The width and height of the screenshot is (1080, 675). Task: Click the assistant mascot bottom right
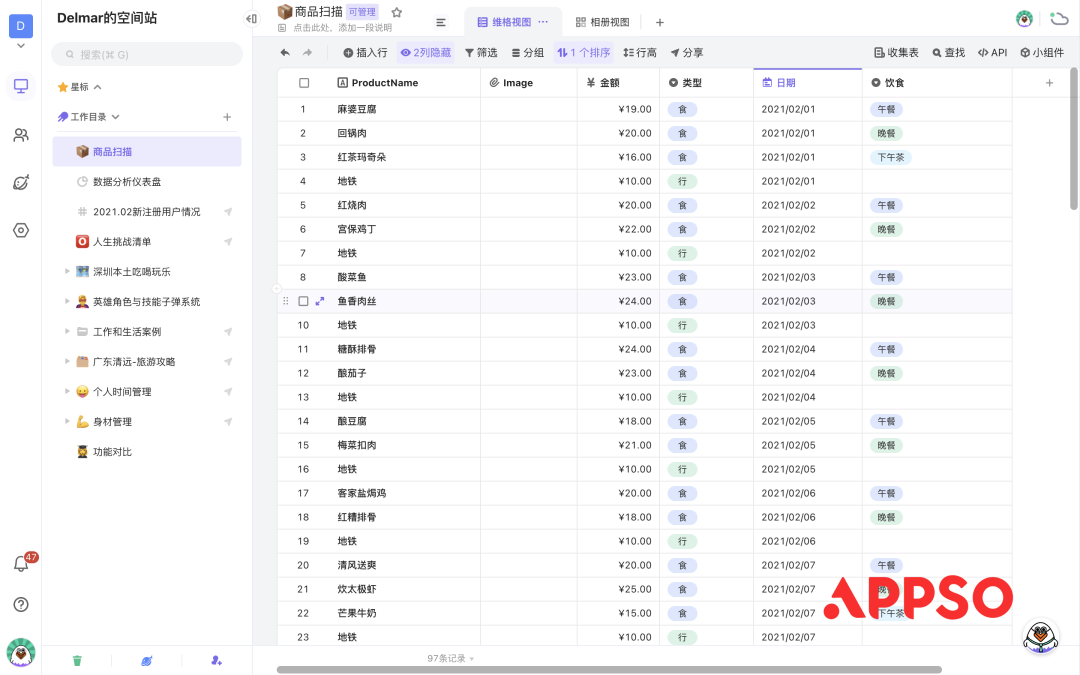point(1040,635)
